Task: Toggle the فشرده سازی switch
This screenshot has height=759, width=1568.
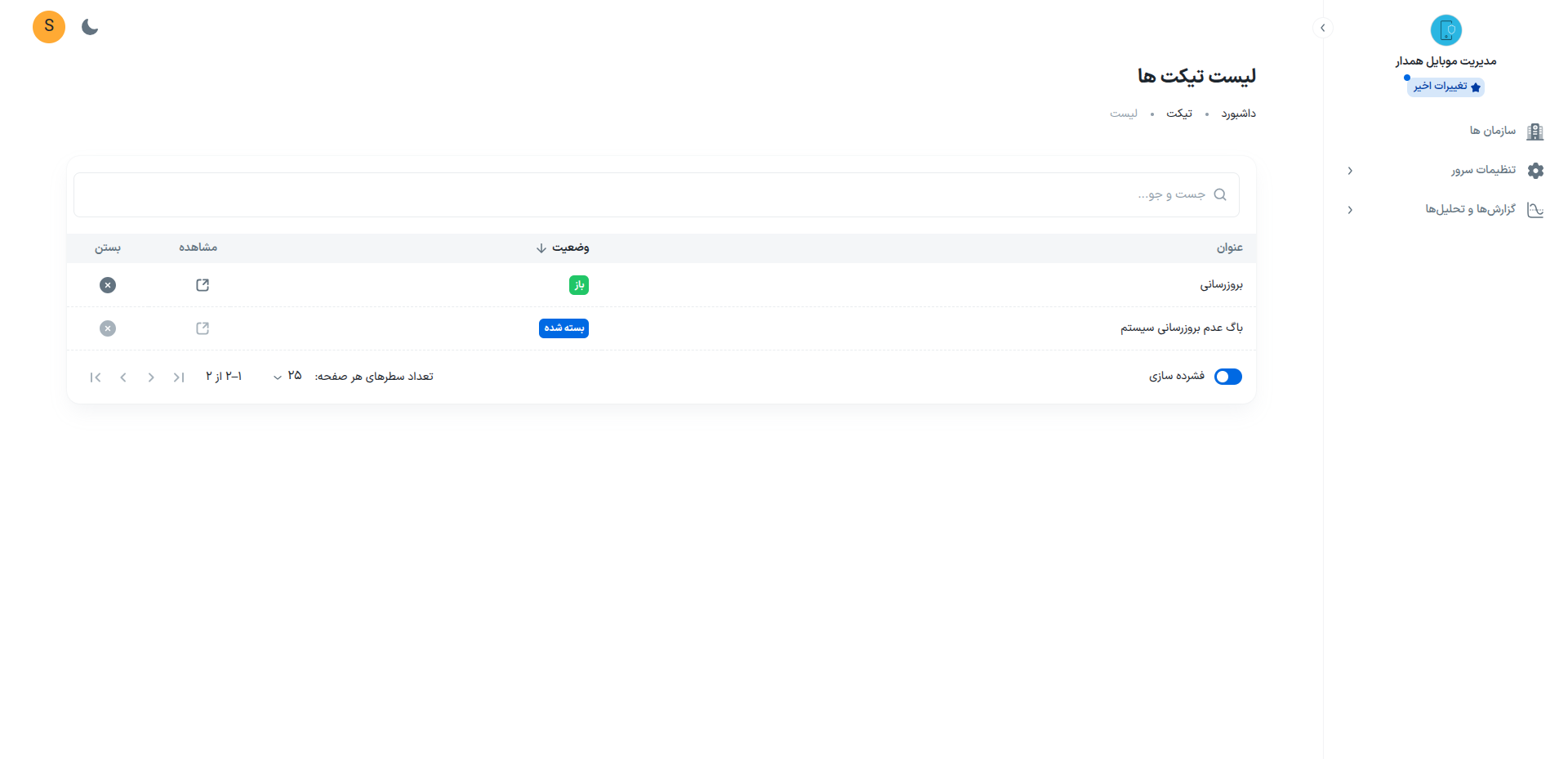Action: tap(1227, 377)
